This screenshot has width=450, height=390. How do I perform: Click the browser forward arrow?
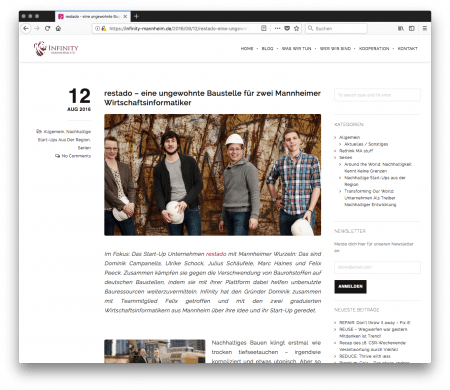coord(37,28)
